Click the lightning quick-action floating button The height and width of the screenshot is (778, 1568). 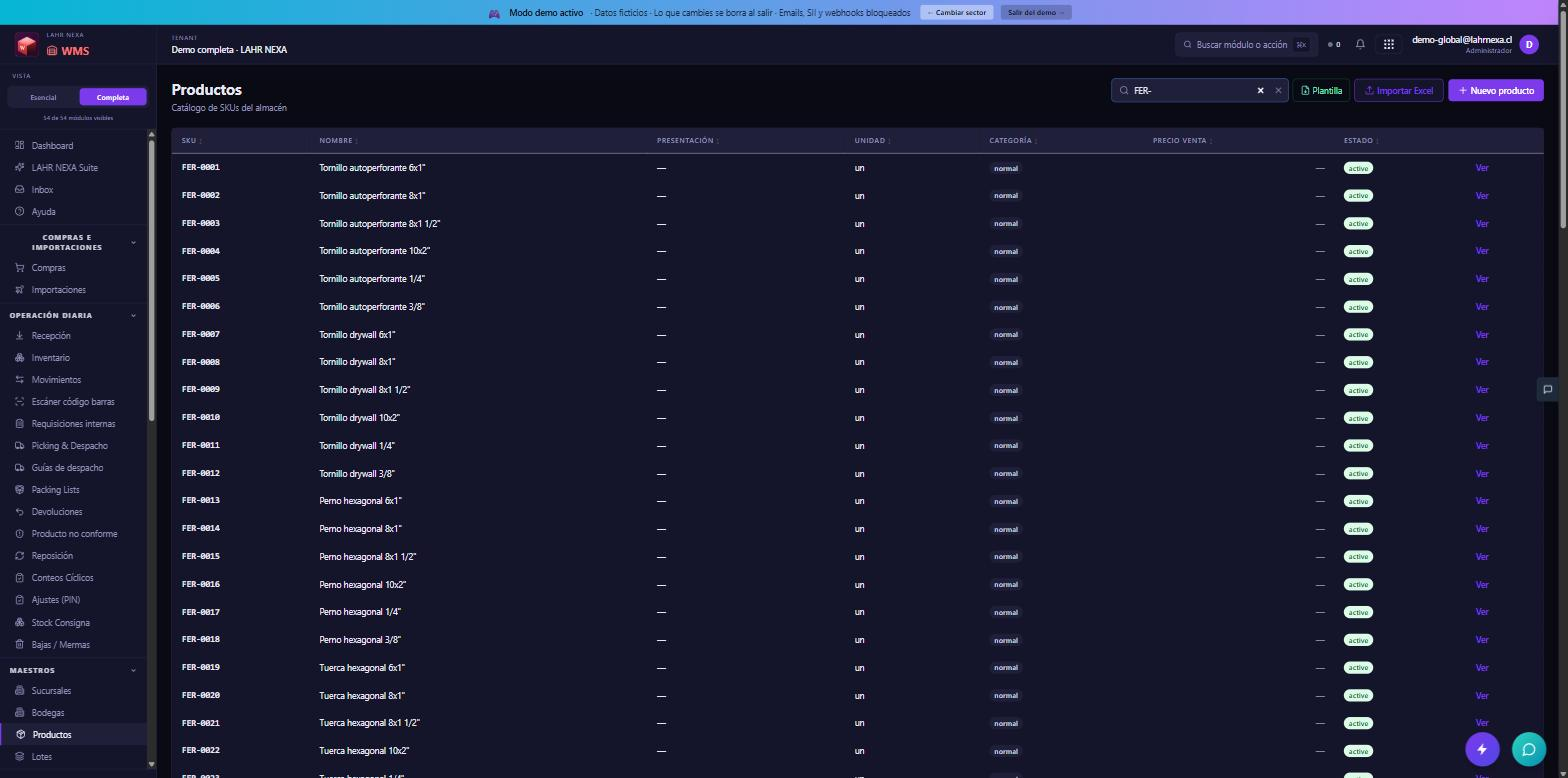pos(1482,749)
